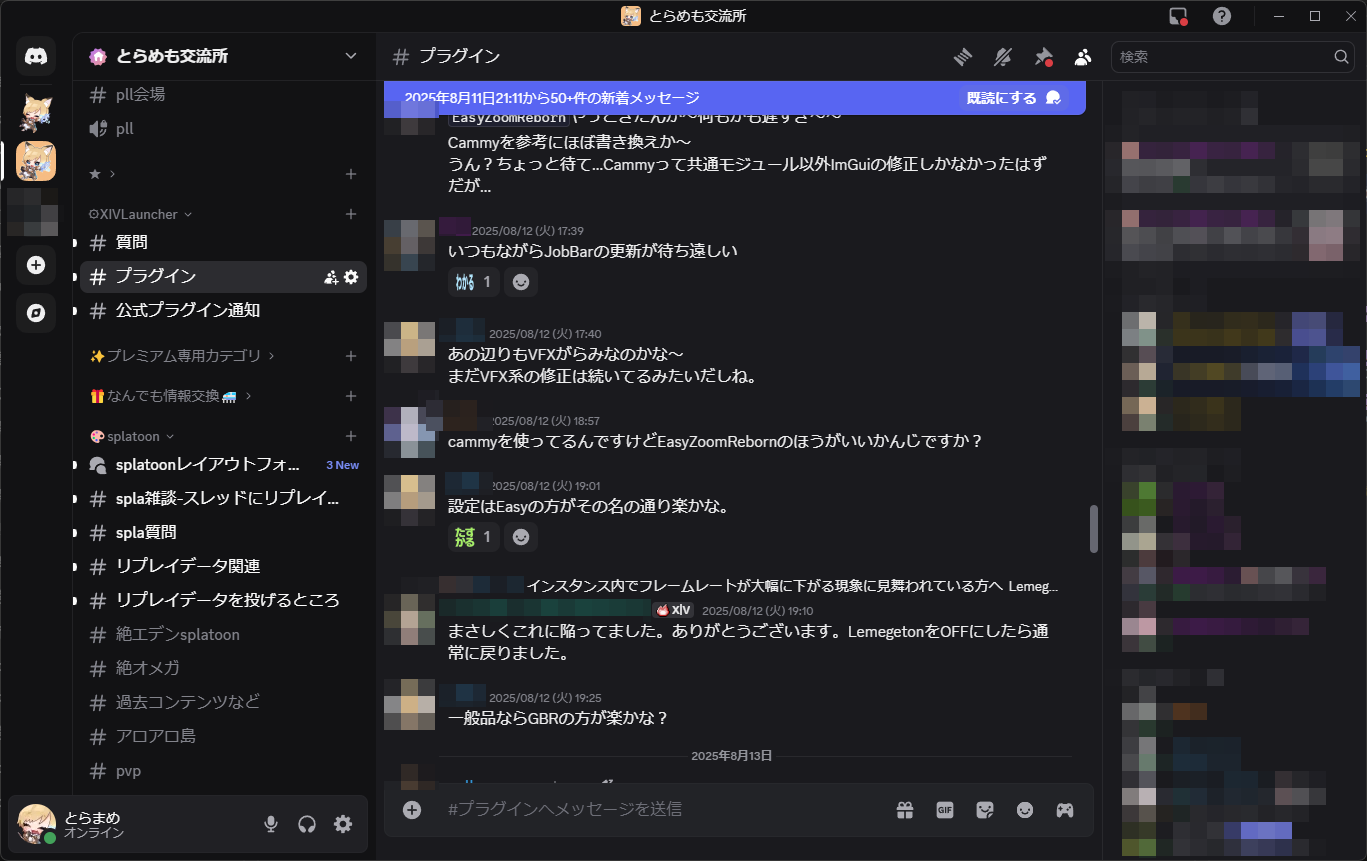1367x861 pixels.
Task: Click the chat scrollbar thumb
Action: 1094,529
